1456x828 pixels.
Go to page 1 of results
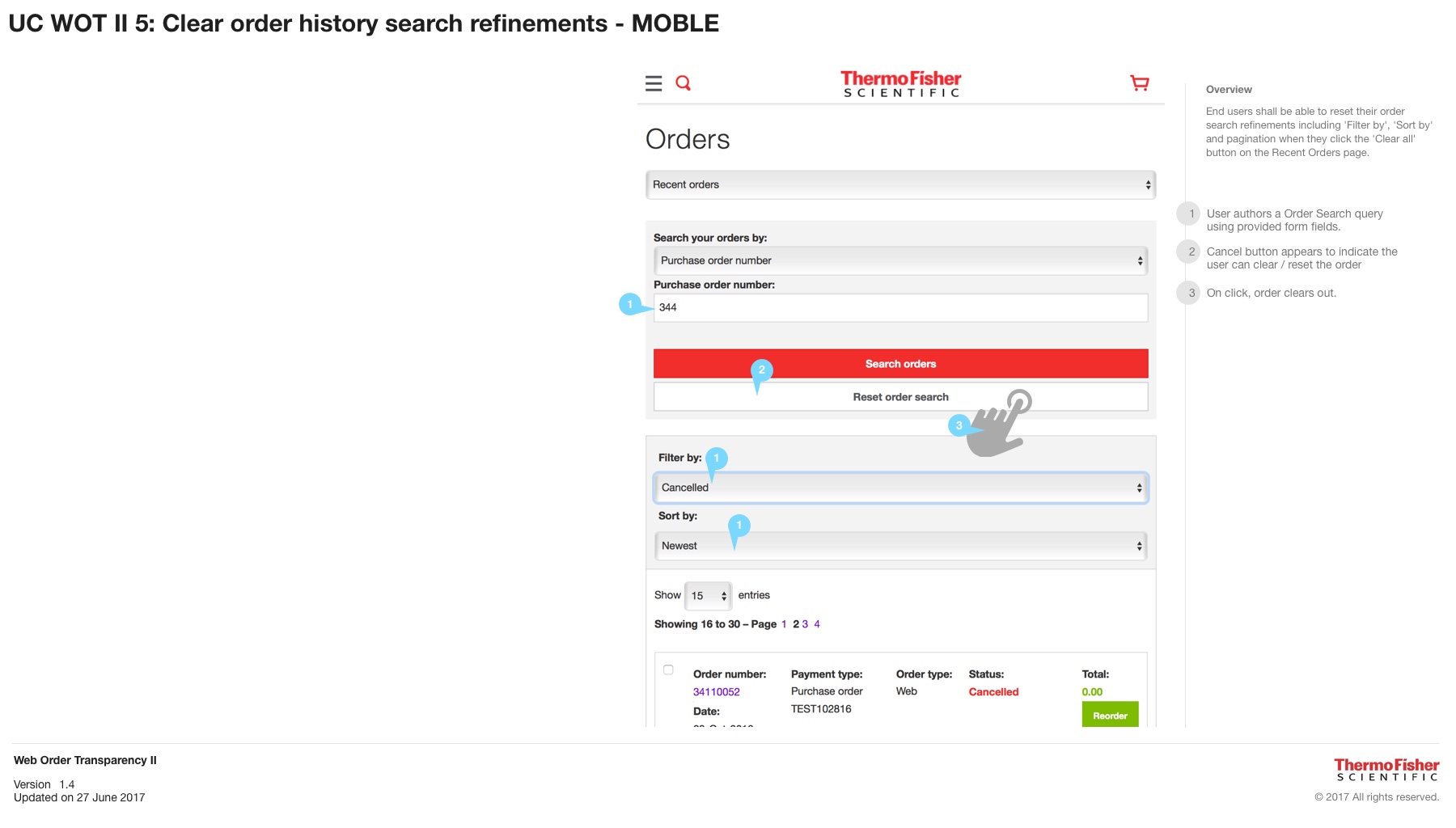coord(784,624)
